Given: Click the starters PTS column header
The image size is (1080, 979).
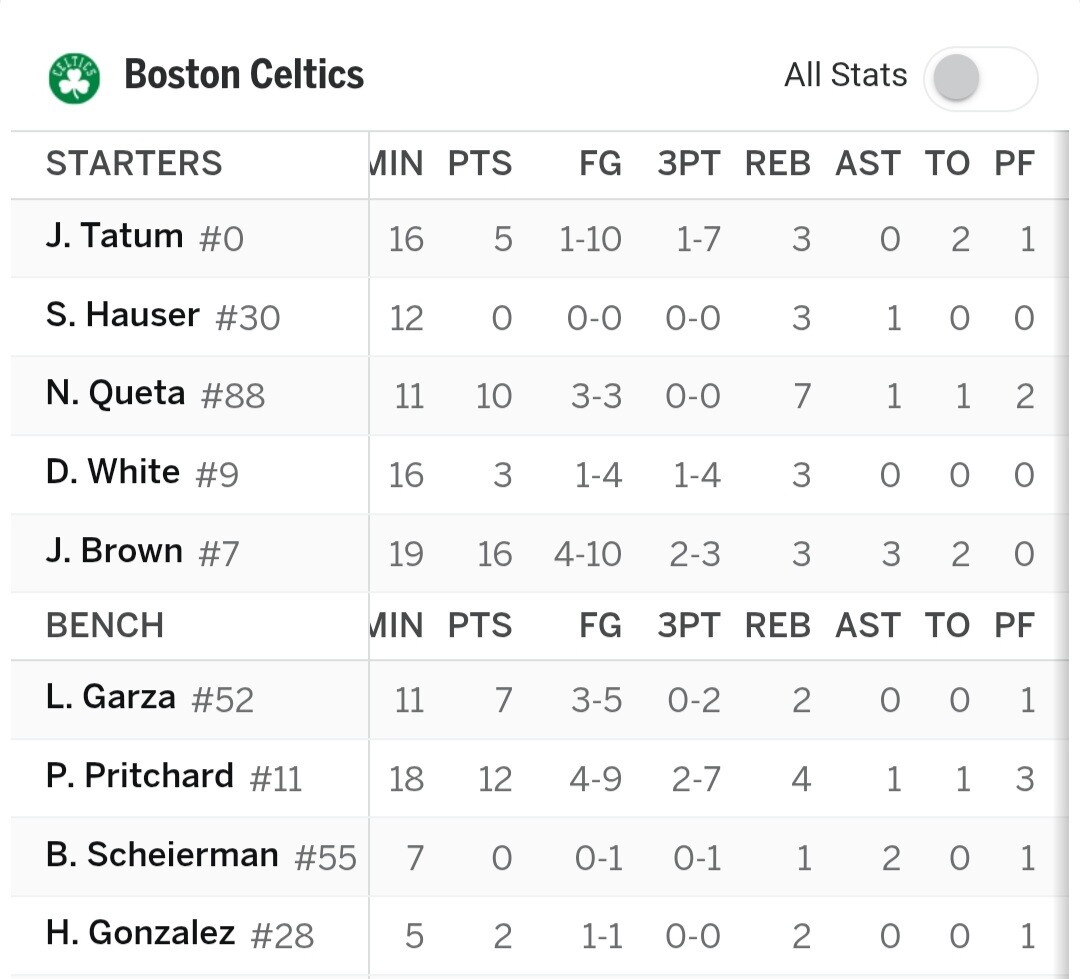Looking at the screenshot, I should (480, 164).
